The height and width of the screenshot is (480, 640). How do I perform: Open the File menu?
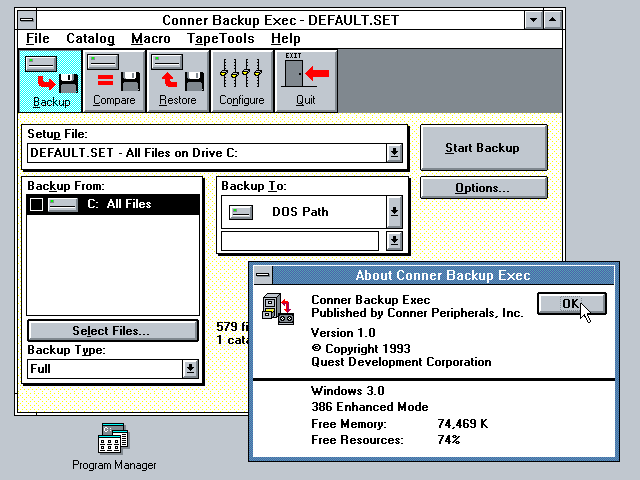[x=38, y=39]
